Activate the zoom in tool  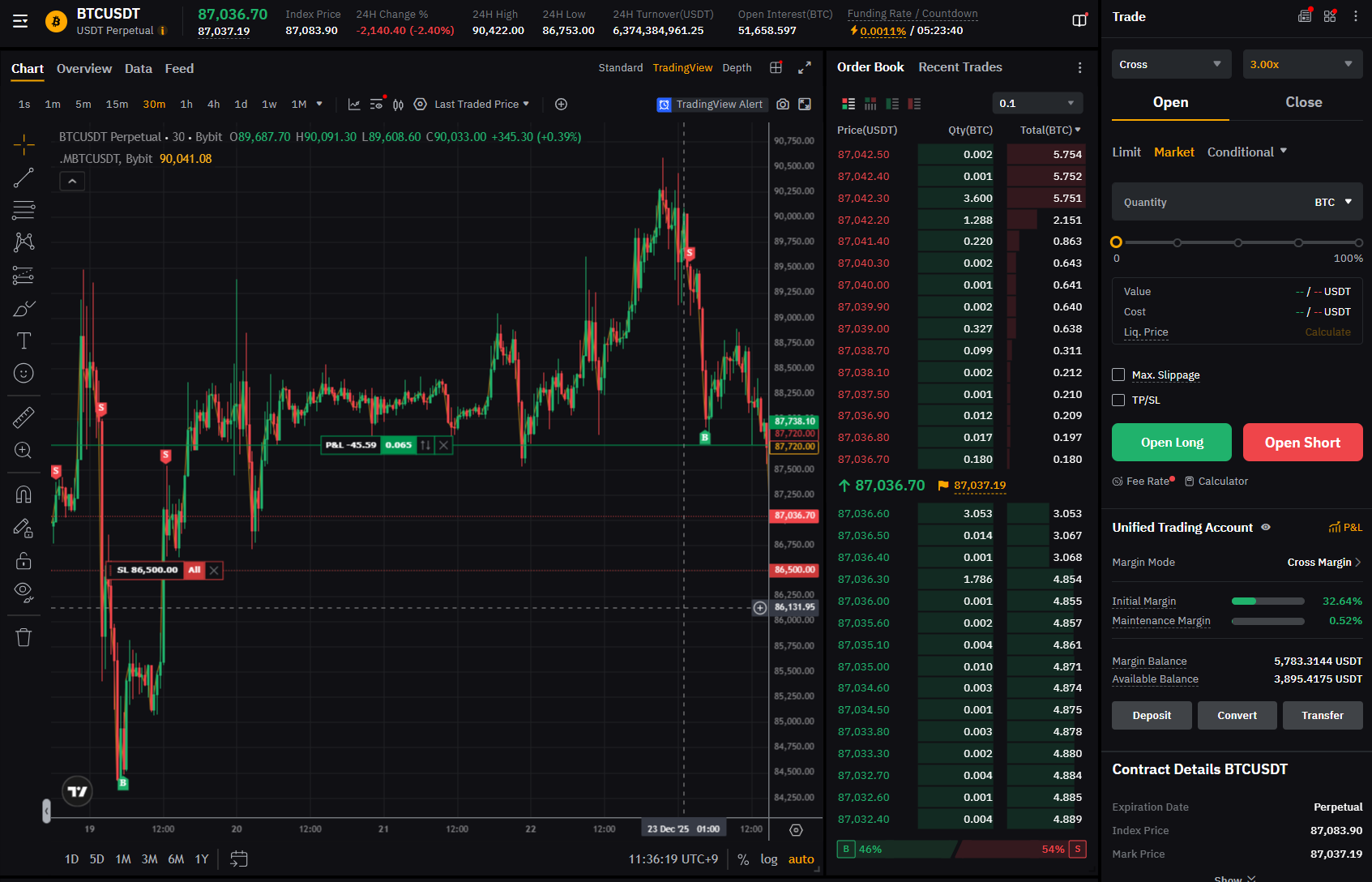(24, 450)
